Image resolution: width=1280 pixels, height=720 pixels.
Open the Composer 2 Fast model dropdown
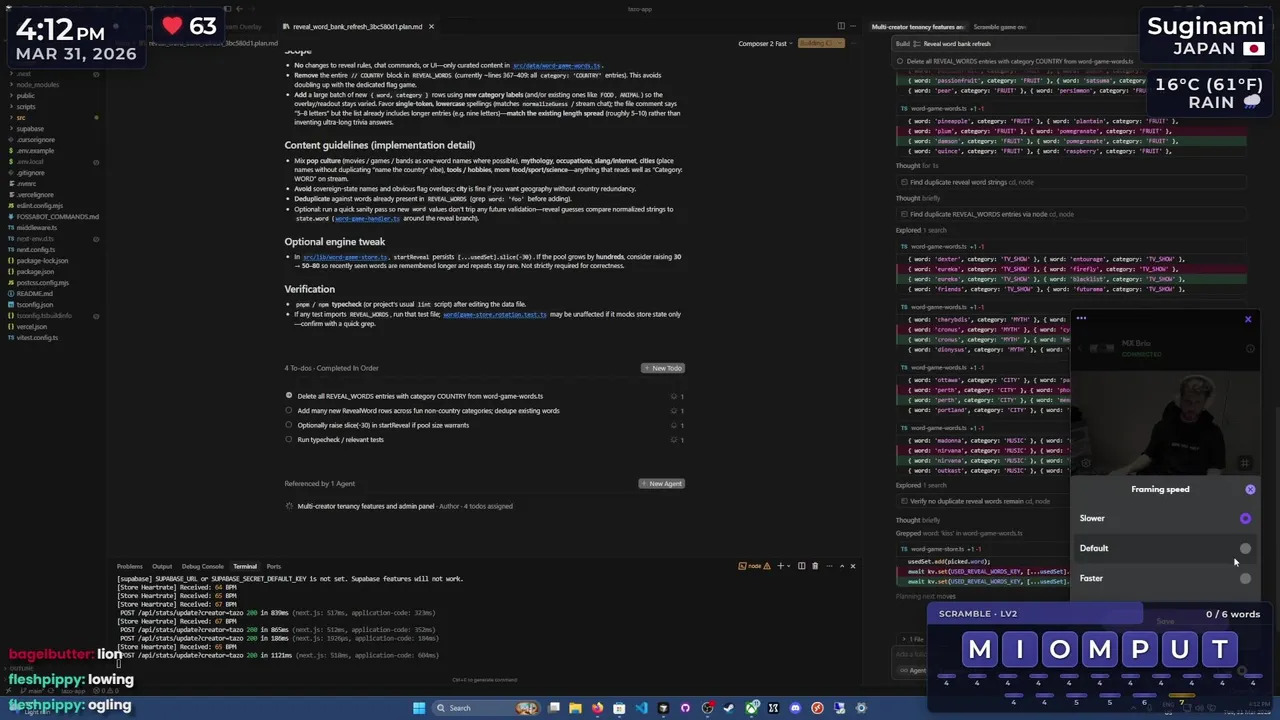[x=765, y=43]
